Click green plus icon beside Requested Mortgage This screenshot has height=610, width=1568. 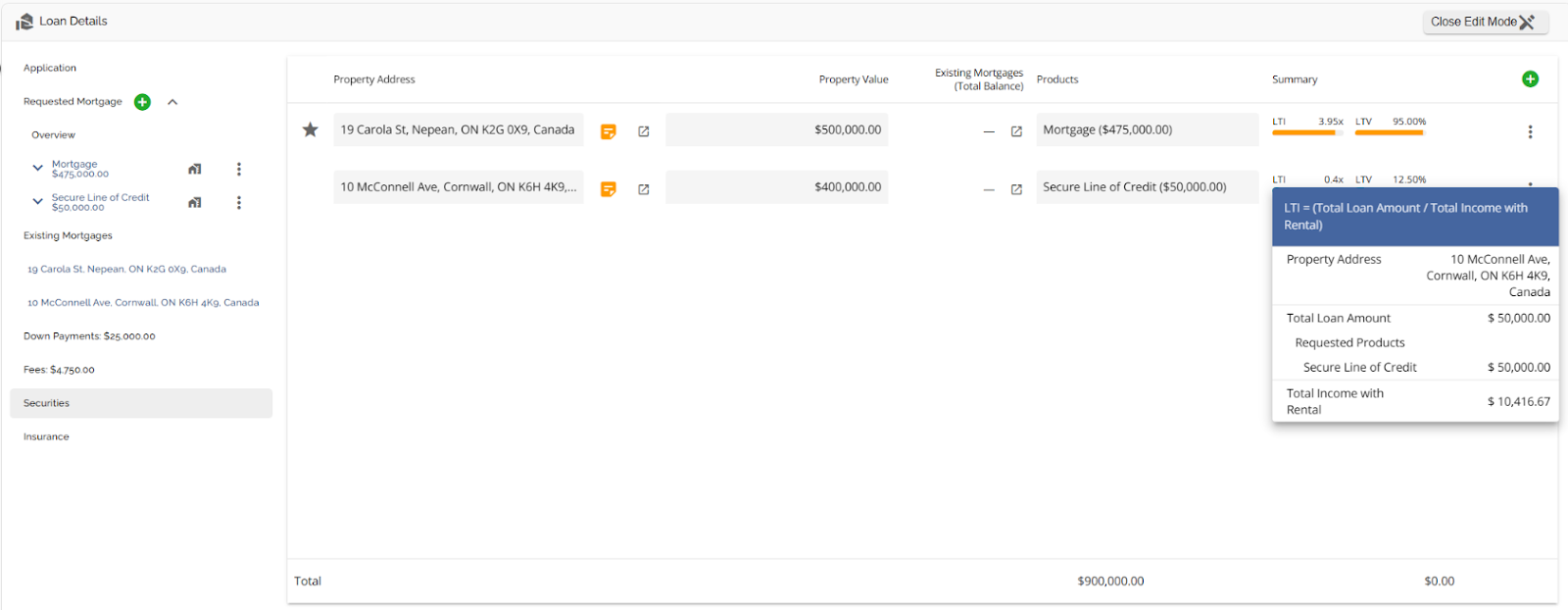(x=142, y=102)
